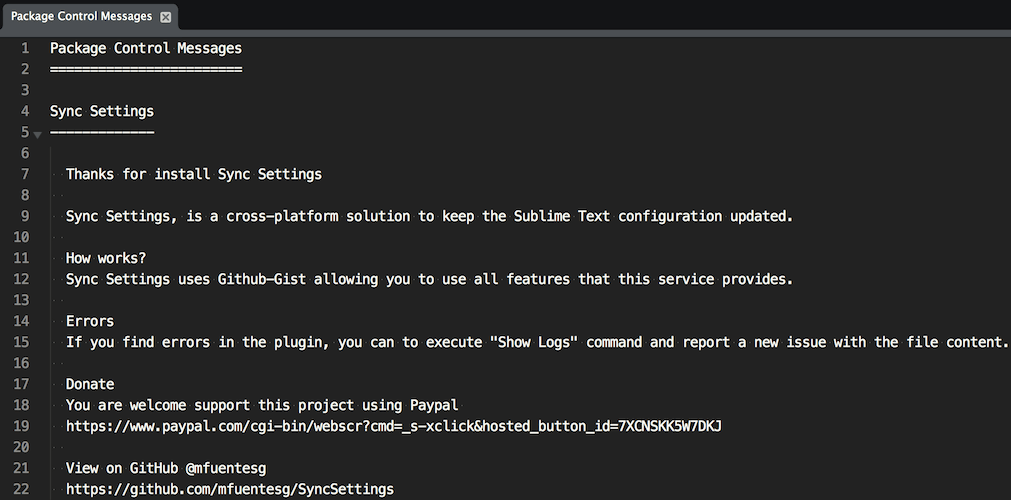This screenshot has height=500, width=1011.
Task: Click the "Sync Settings" heading on line 4
Action: pyautogui.click(x=102, y=111)
